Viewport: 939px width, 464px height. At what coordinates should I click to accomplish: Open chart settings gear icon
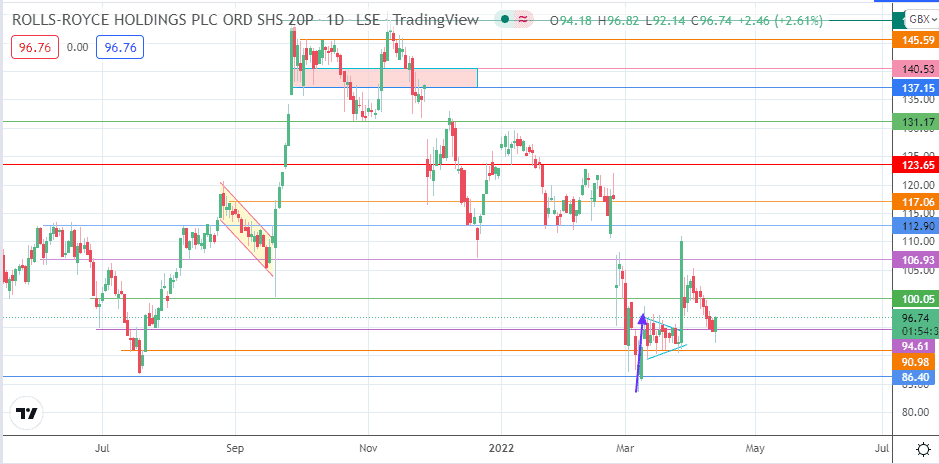pyautogui.click(x=923, y=448)
